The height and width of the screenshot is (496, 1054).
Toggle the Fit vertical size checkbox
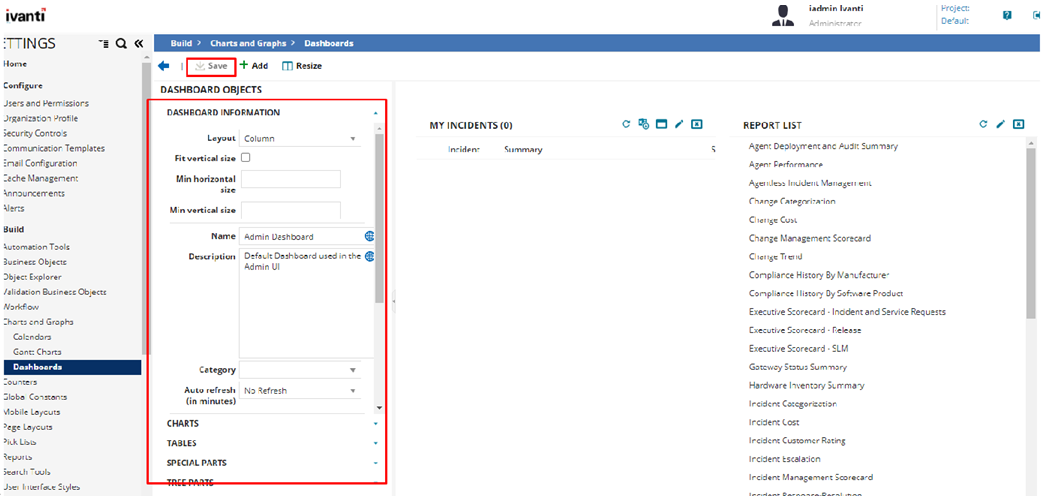tap(246, 158)
